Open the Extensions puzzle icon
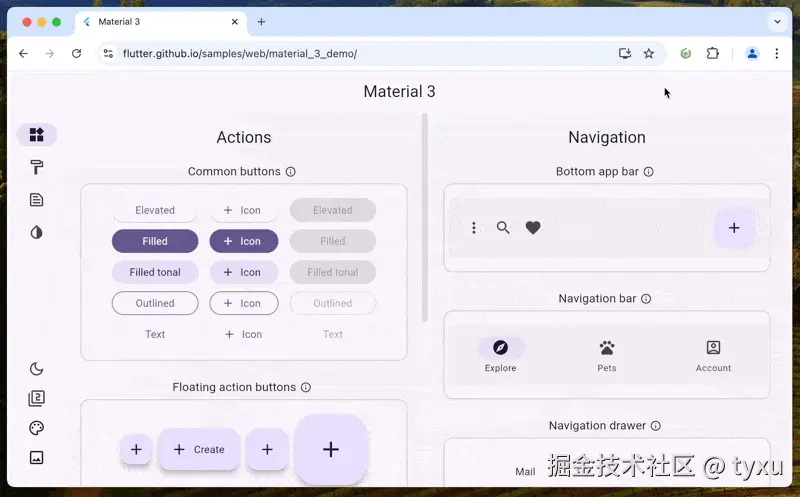The image size is (800, 497). [x=713, y=54]
